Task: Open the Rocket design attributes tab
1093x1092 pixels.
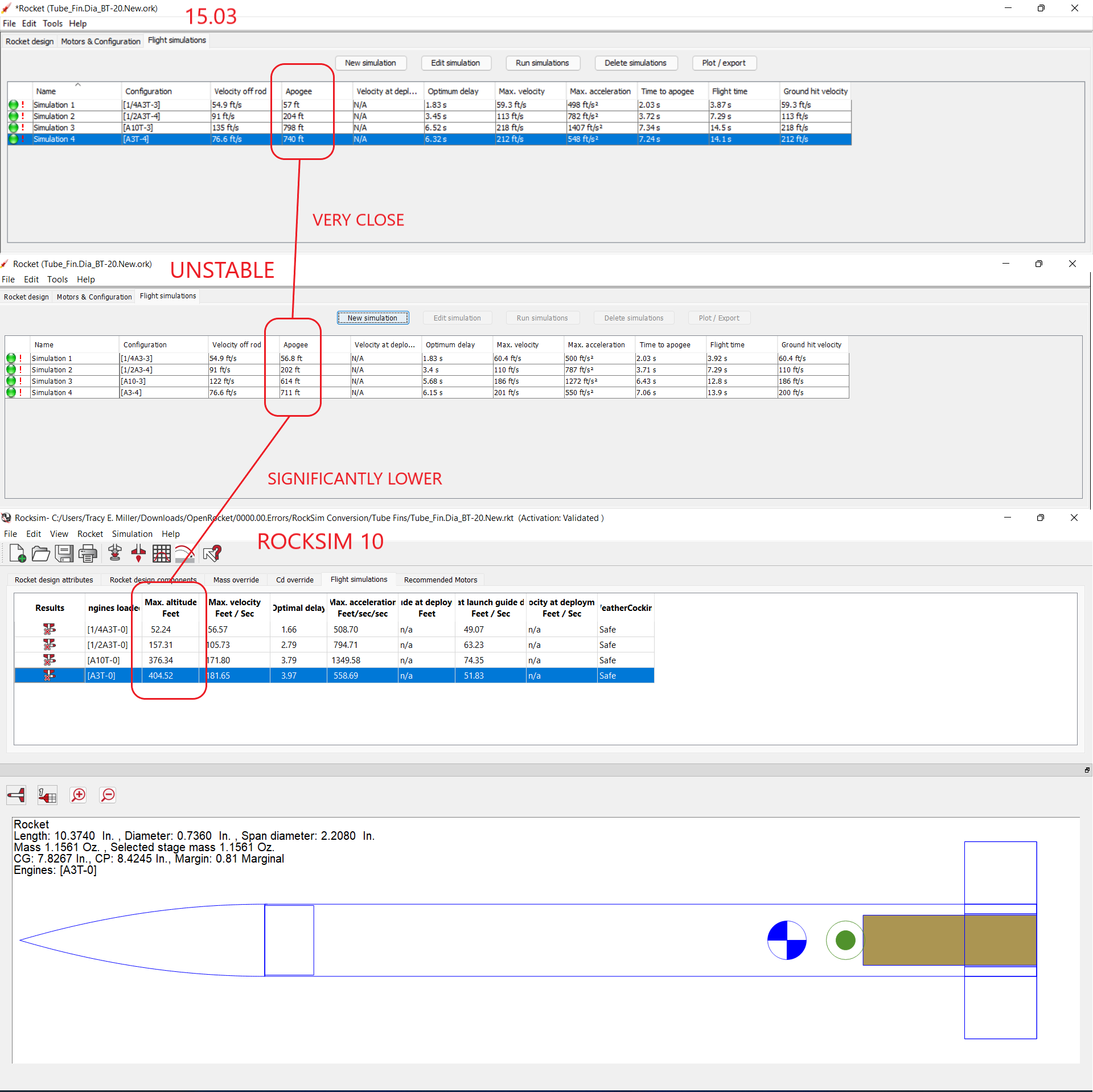Action: click(53, 580)
